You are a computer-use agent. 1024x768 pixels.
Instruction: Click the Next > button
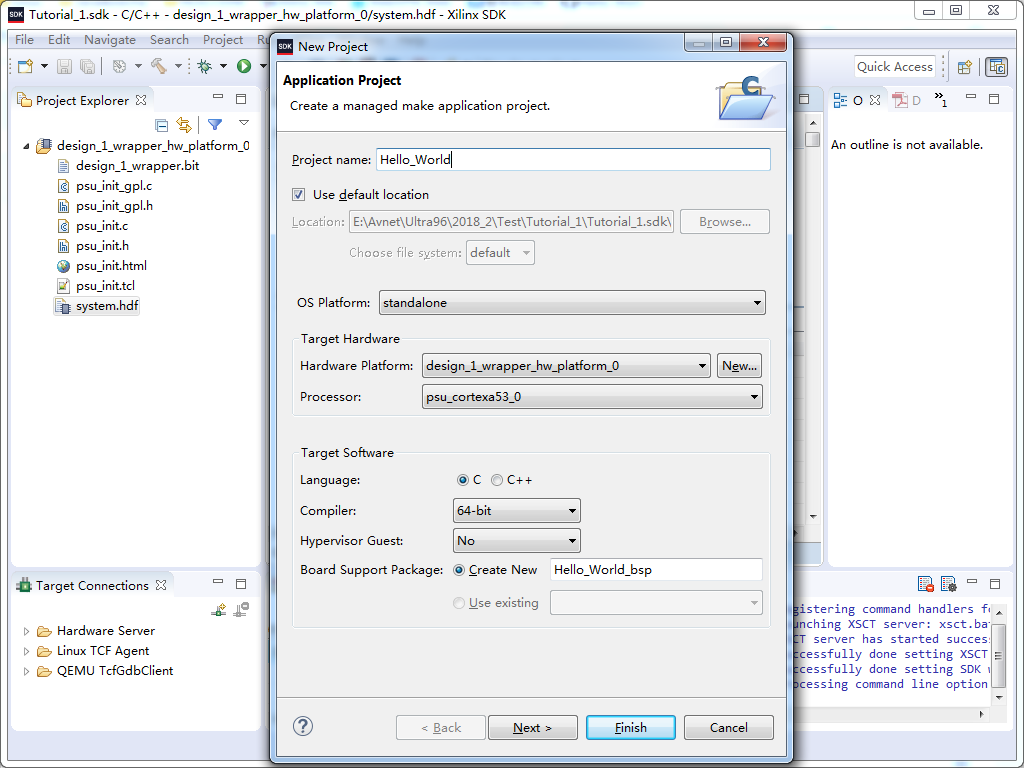tap(533, 728)
